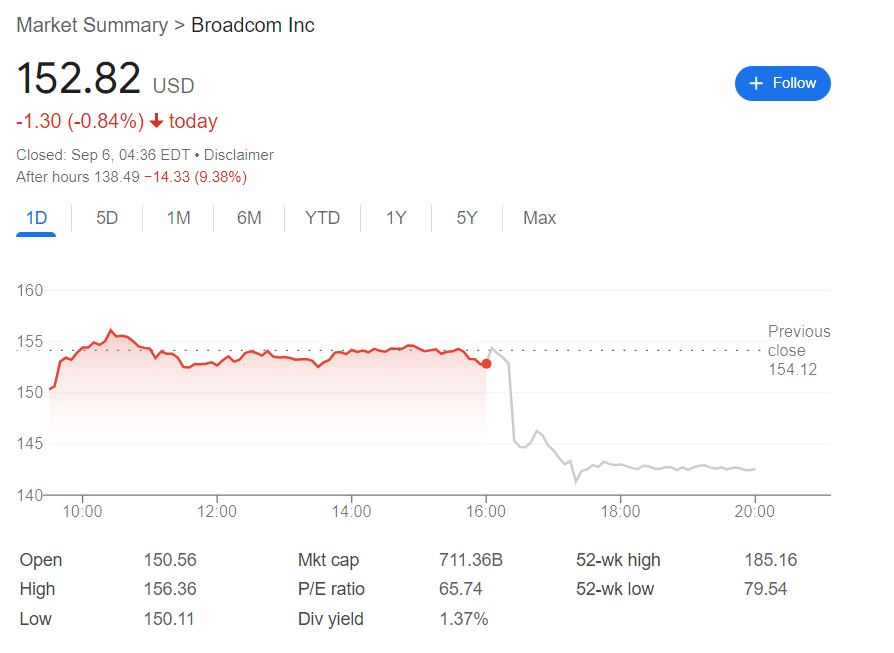Click the plus icon on Follow
This screenshot has height=653, width=894.
click(756, 83)
